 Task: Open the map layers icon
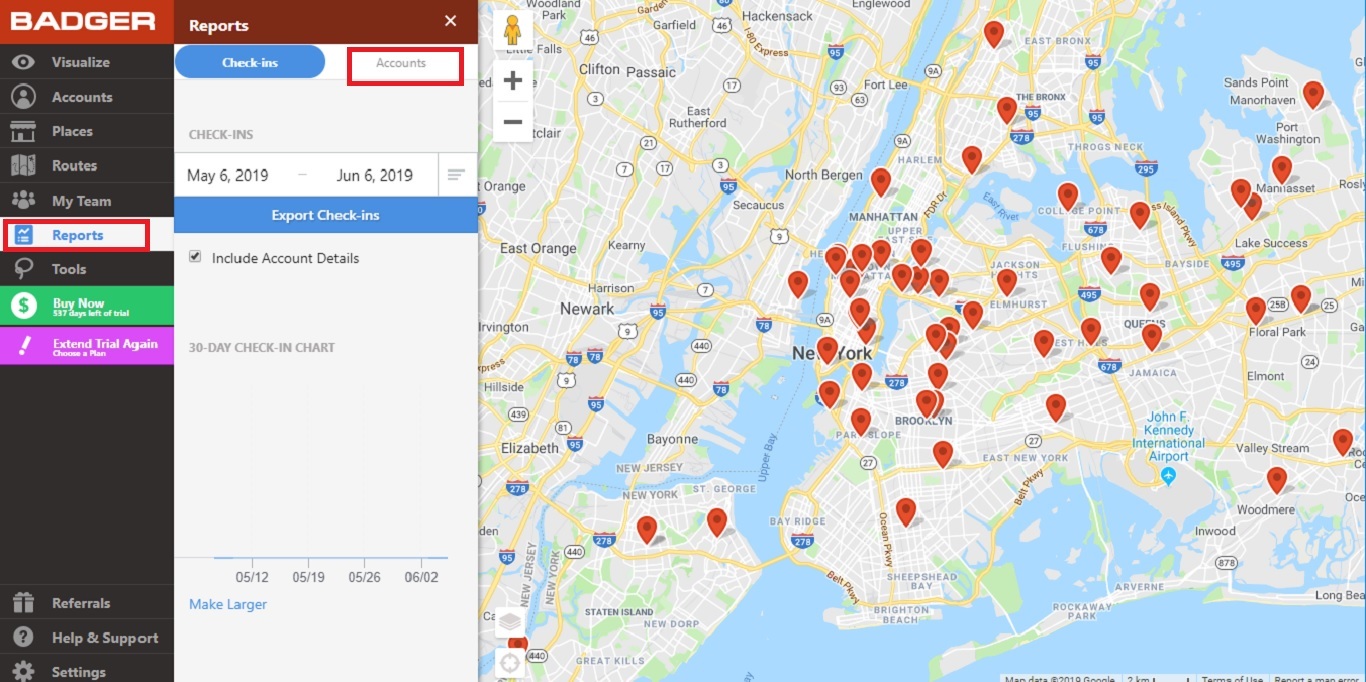pos(510,622)
